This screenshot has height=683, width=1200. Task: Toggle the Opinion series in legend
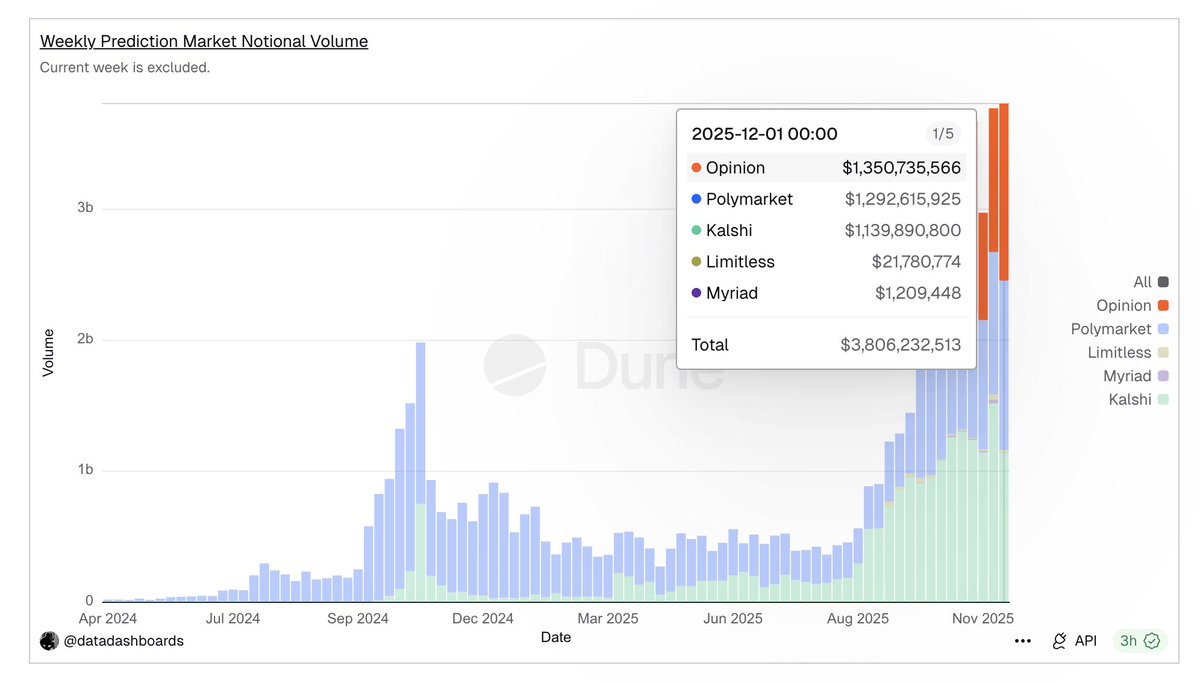(1132, 306)
